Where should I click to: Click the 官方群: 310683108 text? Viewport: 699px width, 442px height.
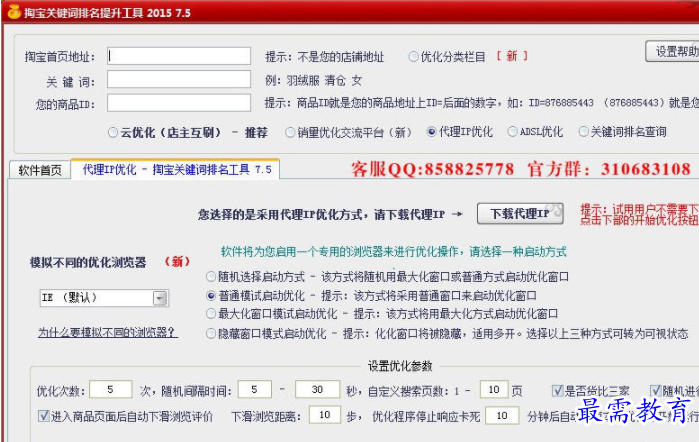[x=609, y=169]
